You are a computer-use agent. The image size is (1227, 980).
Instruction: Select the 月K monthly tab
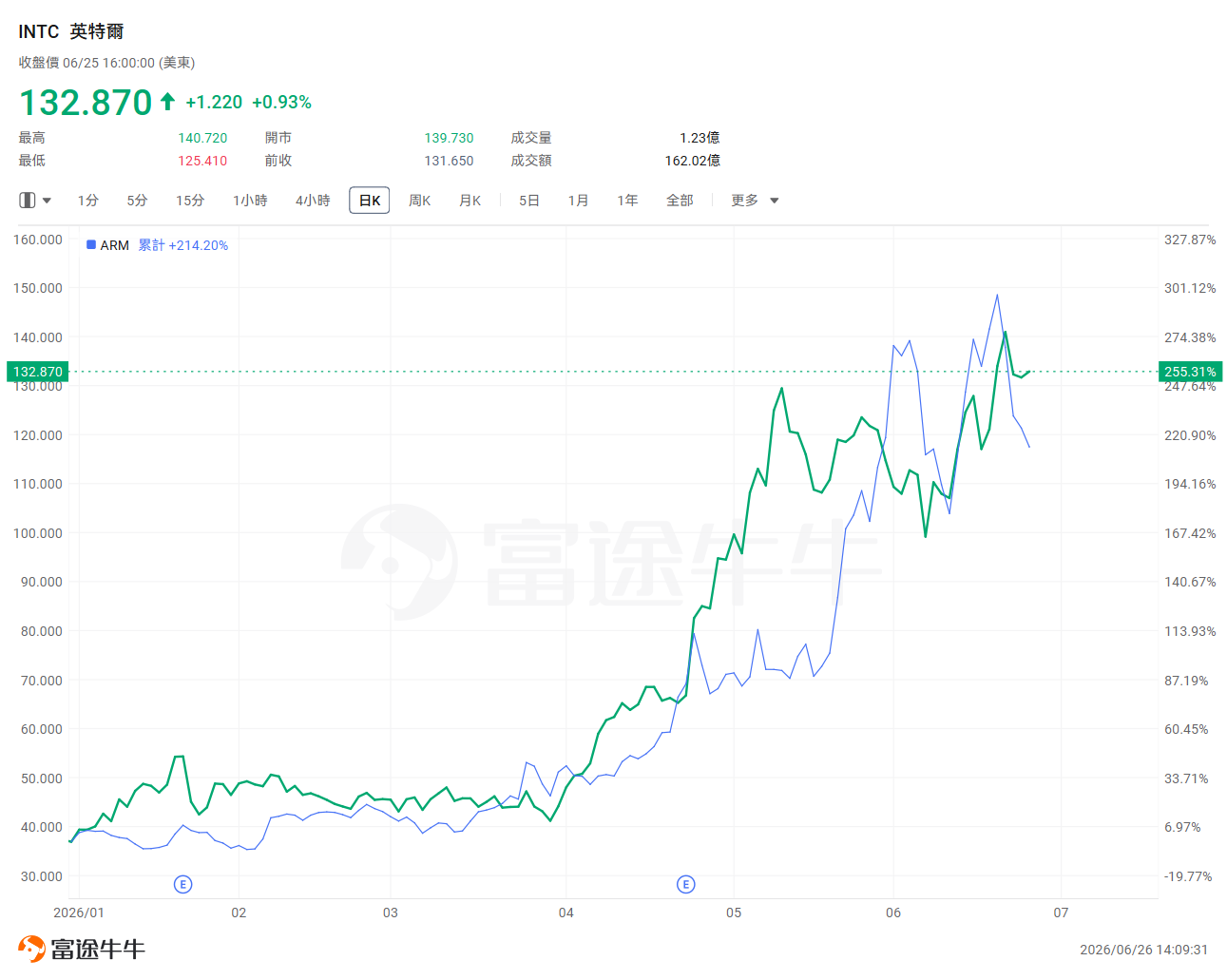(470, 201)
